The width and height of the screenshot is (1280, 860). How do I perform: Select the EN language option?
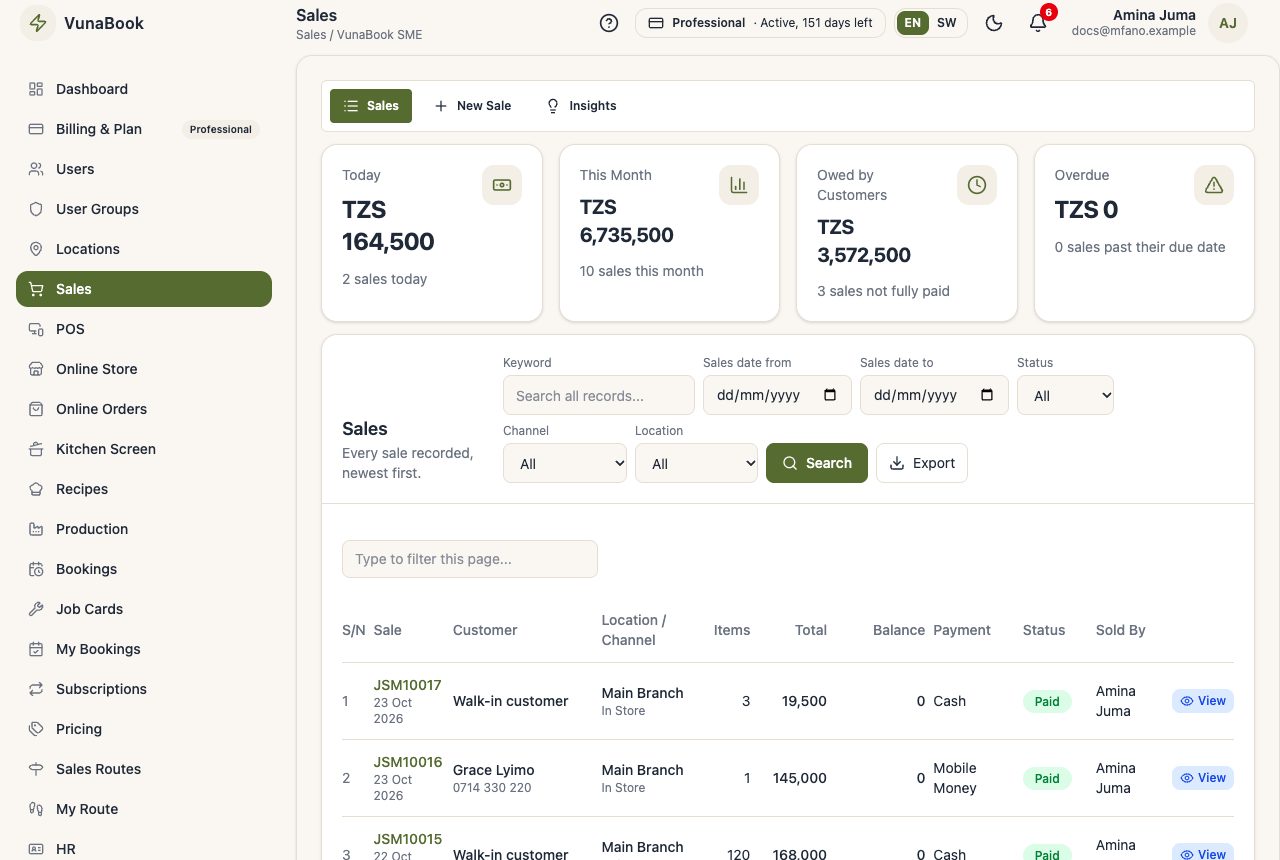tap(913, 23)
